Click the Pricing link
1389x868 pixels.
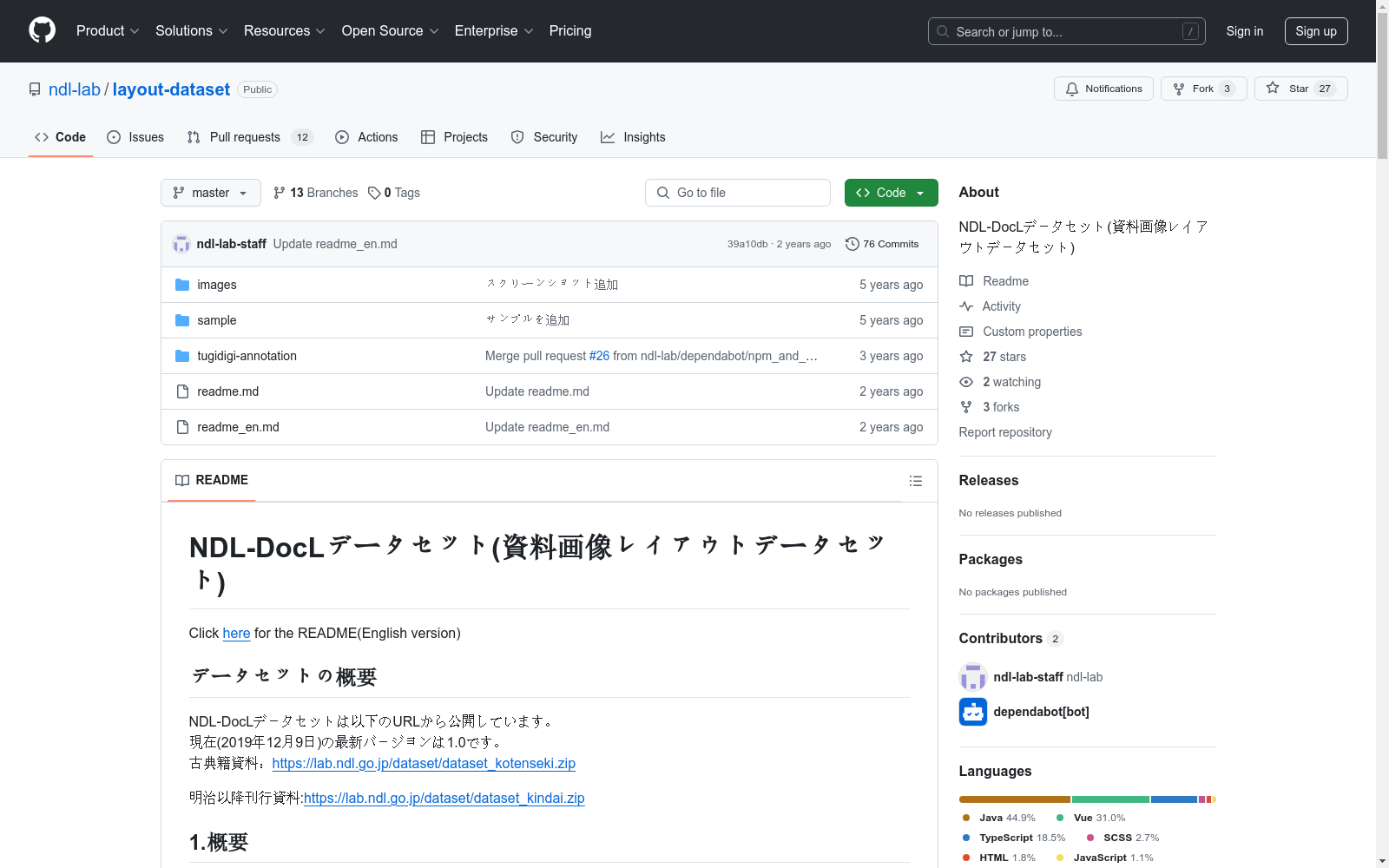pos(570,30)
